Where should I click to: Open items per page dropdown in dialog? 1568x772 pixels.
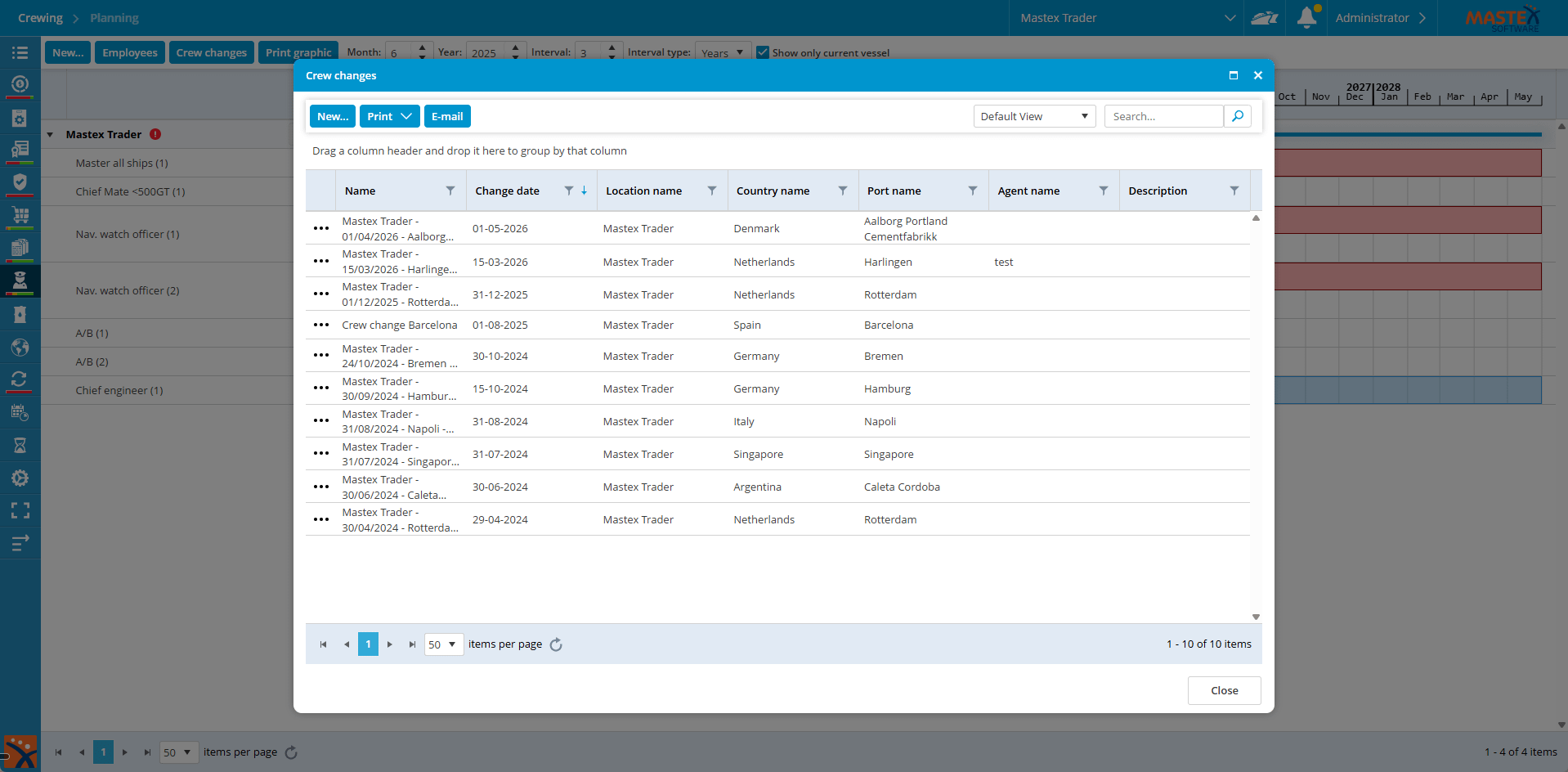pyautogui.click(x=443, y=644)
